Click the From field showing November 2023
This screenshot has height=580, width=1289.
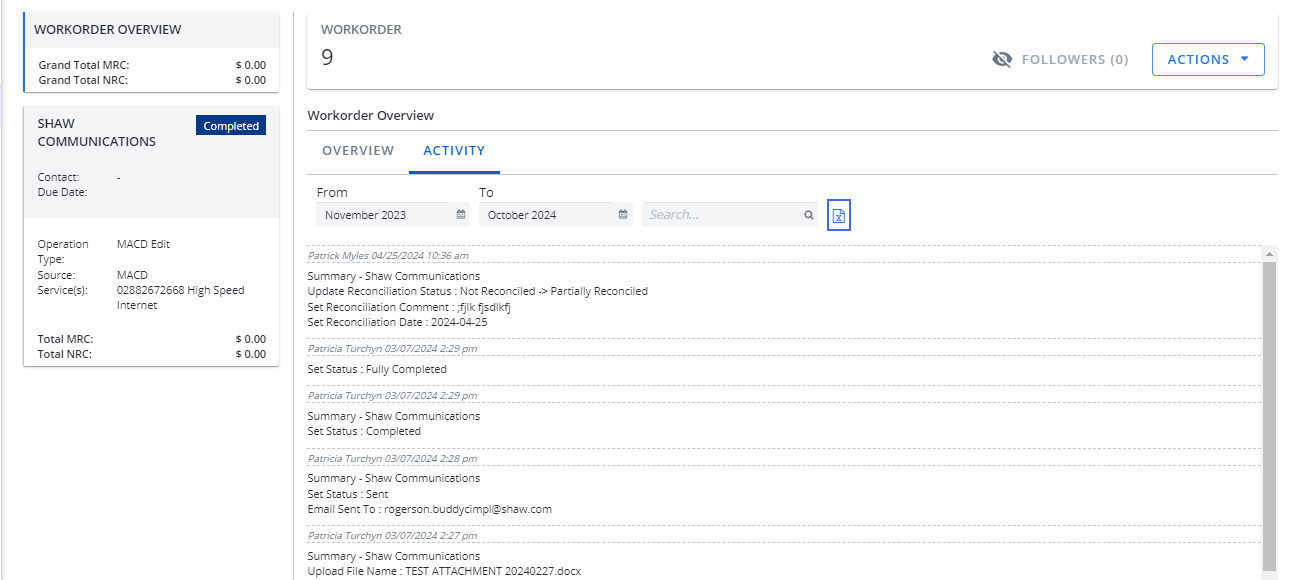click(x=385, y=215)
